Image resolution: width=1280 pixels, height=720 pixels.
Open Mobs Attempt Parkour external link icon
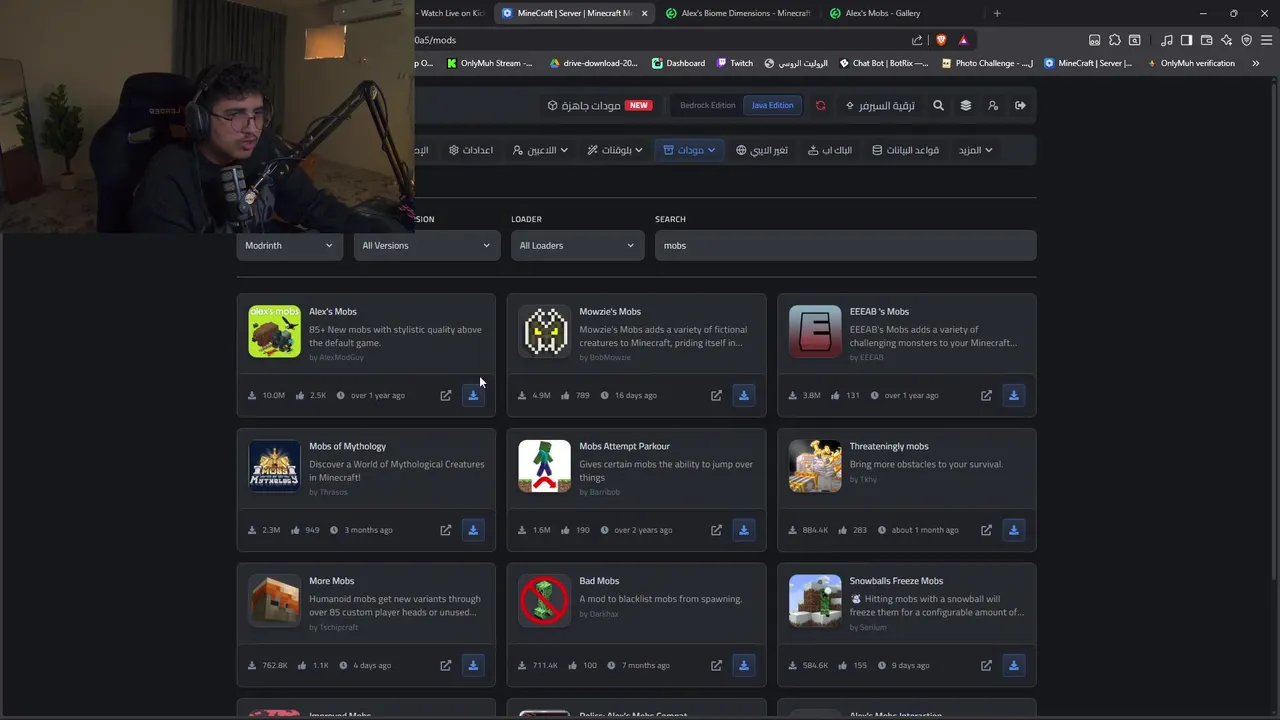coord(716,530)
